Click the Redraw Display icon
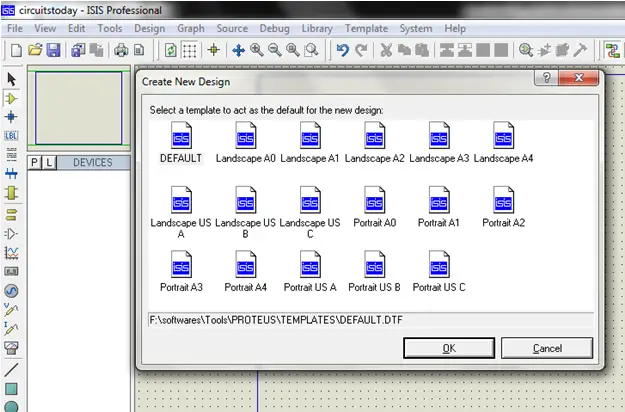Image resolution: width=625 pixels, height=412 pixels. click(x=171, y=50)
